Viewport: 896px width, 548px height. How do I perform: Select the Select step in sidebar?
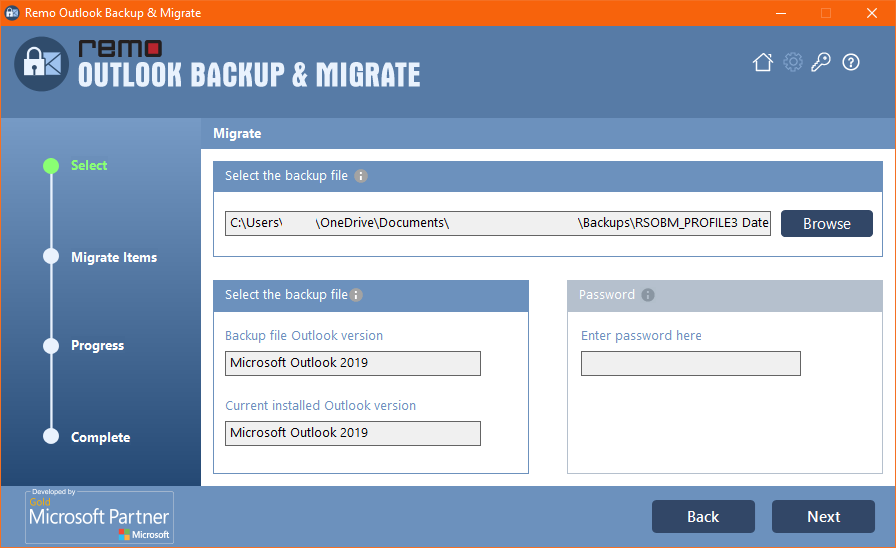[89, 166]
